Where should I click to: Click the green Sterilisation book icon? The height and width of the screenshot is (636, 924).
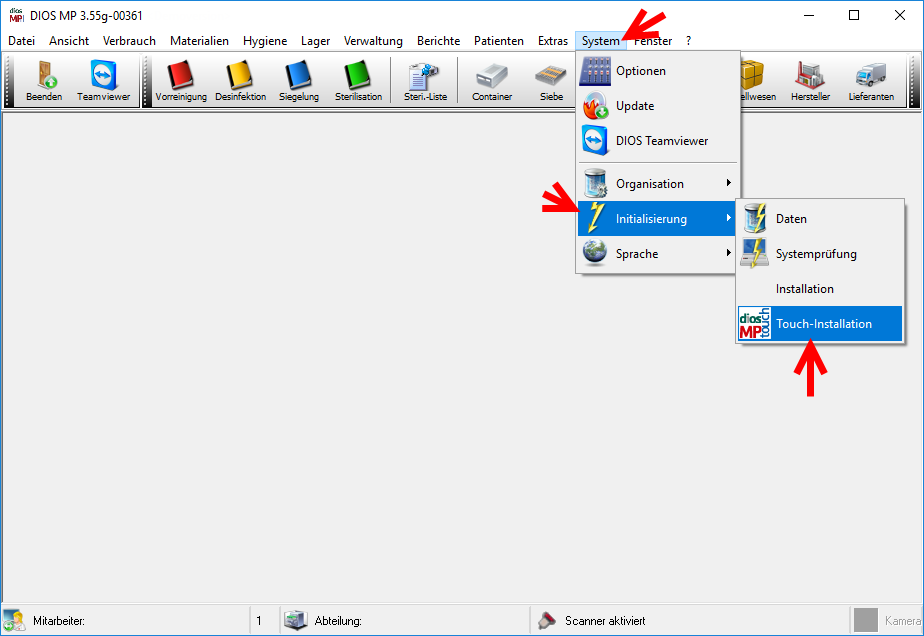[358, 80]
